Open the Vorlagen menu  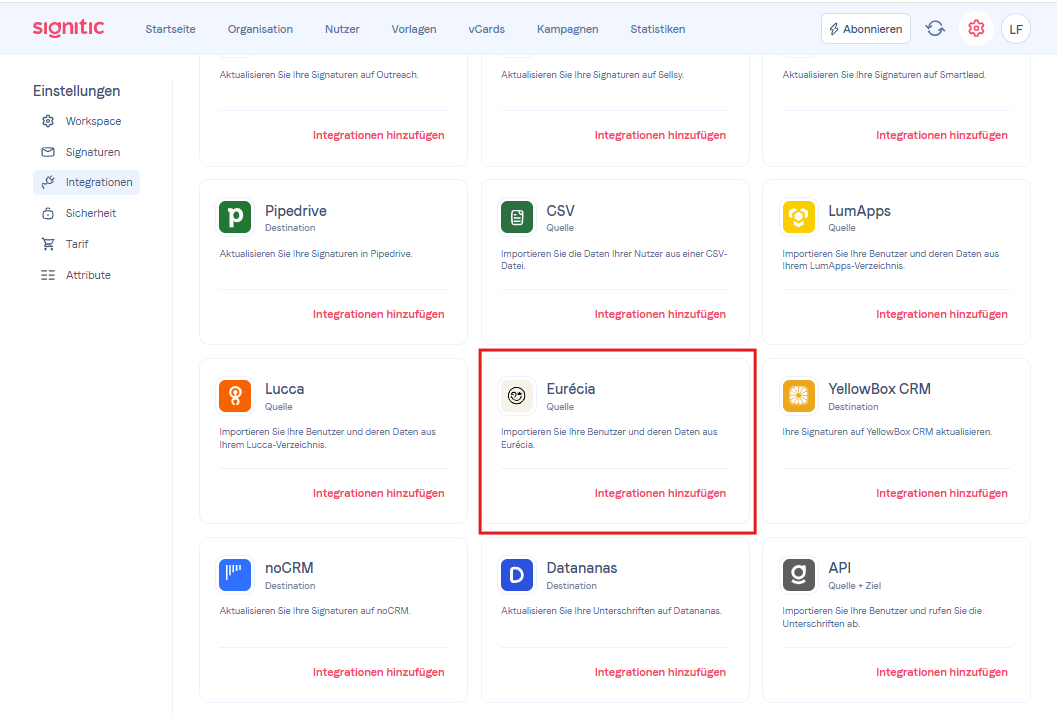[x=414, y=29]
